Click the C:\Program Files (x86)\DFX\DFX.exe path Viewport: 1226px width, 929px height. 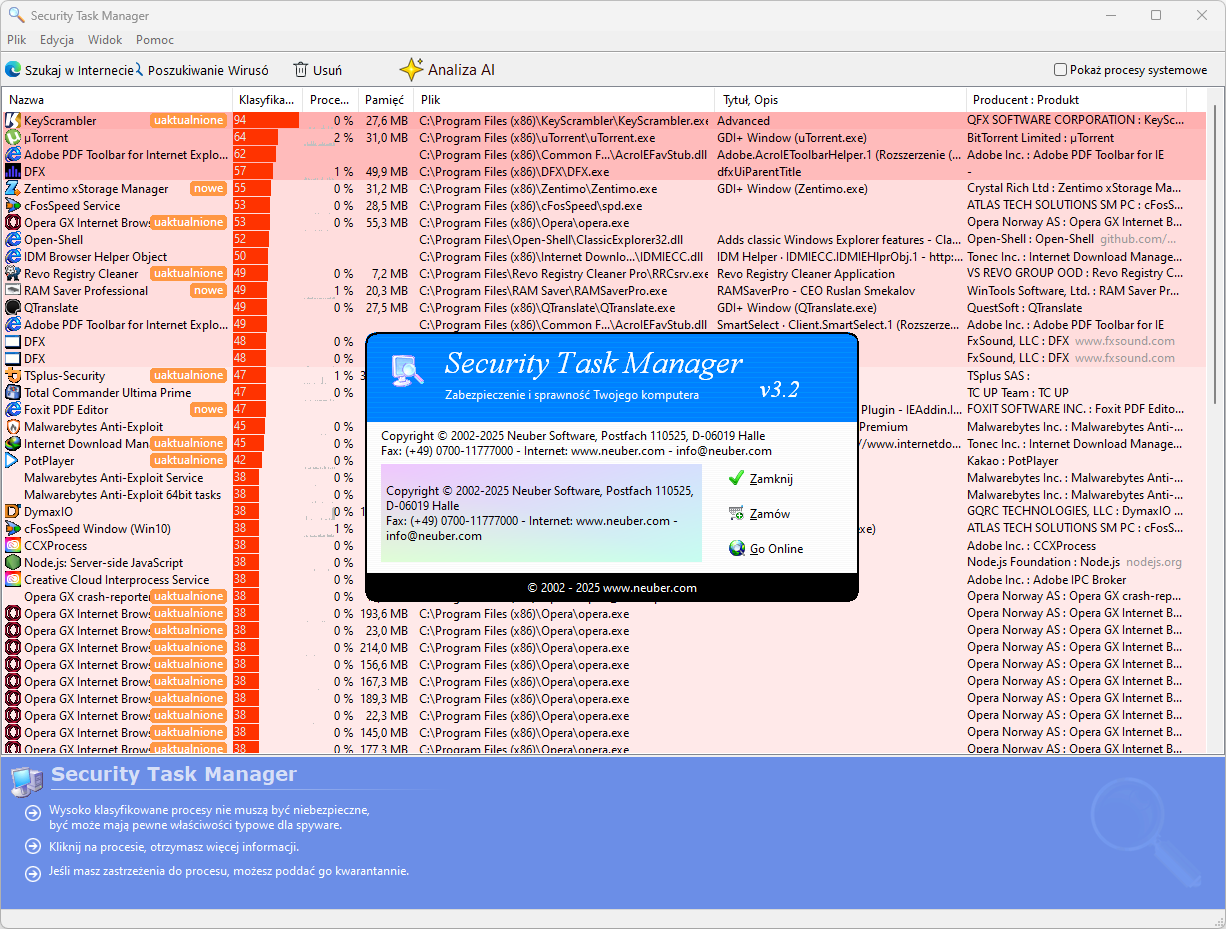pyautogui.click(x=513, y=172)
